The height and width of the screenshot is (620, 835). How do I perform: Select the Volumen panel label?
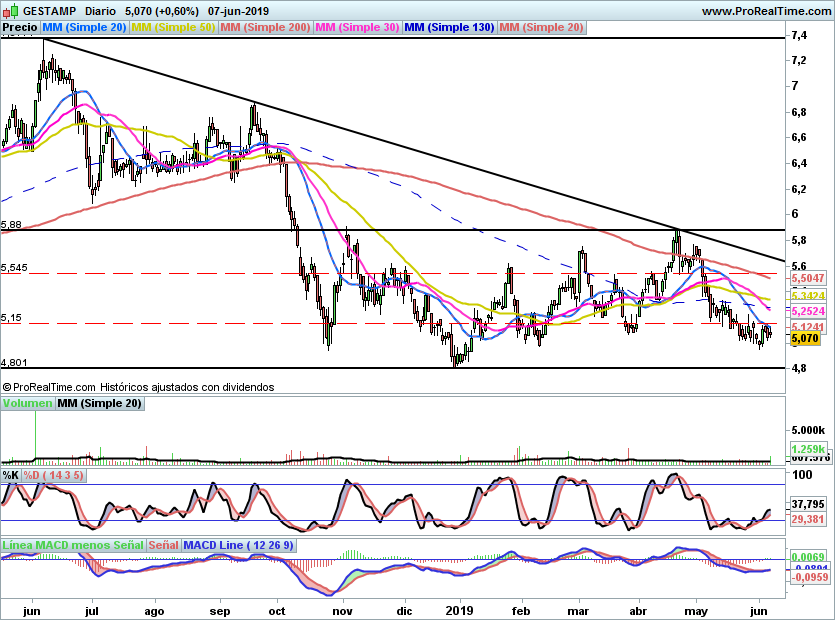point(27,403)
